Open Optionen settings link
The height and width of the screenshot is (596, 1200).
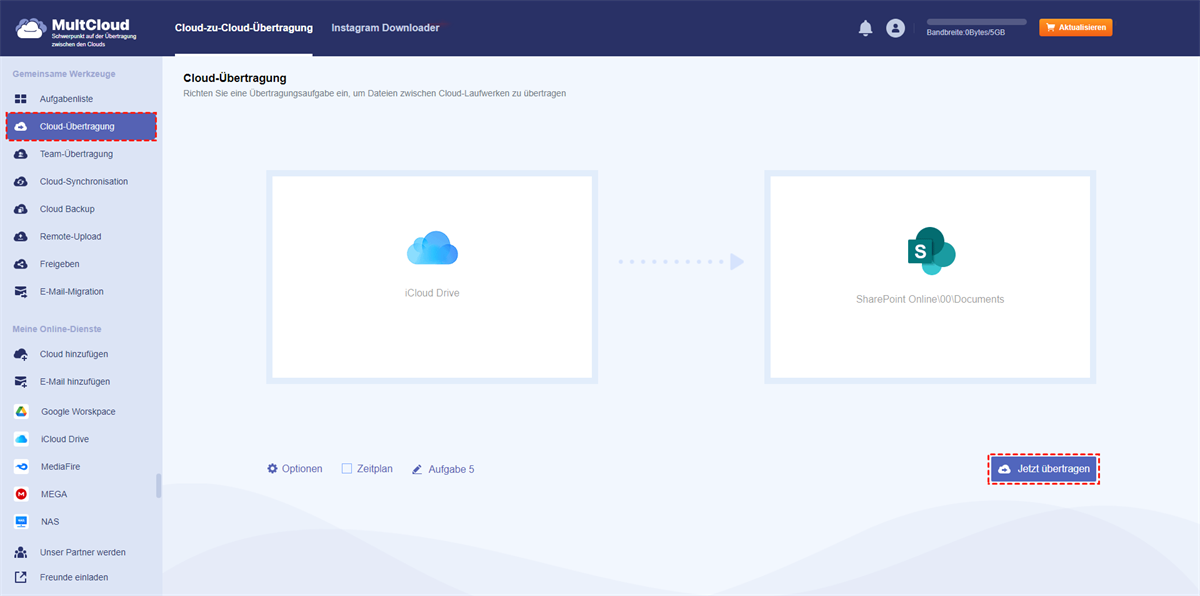[302, 468]
